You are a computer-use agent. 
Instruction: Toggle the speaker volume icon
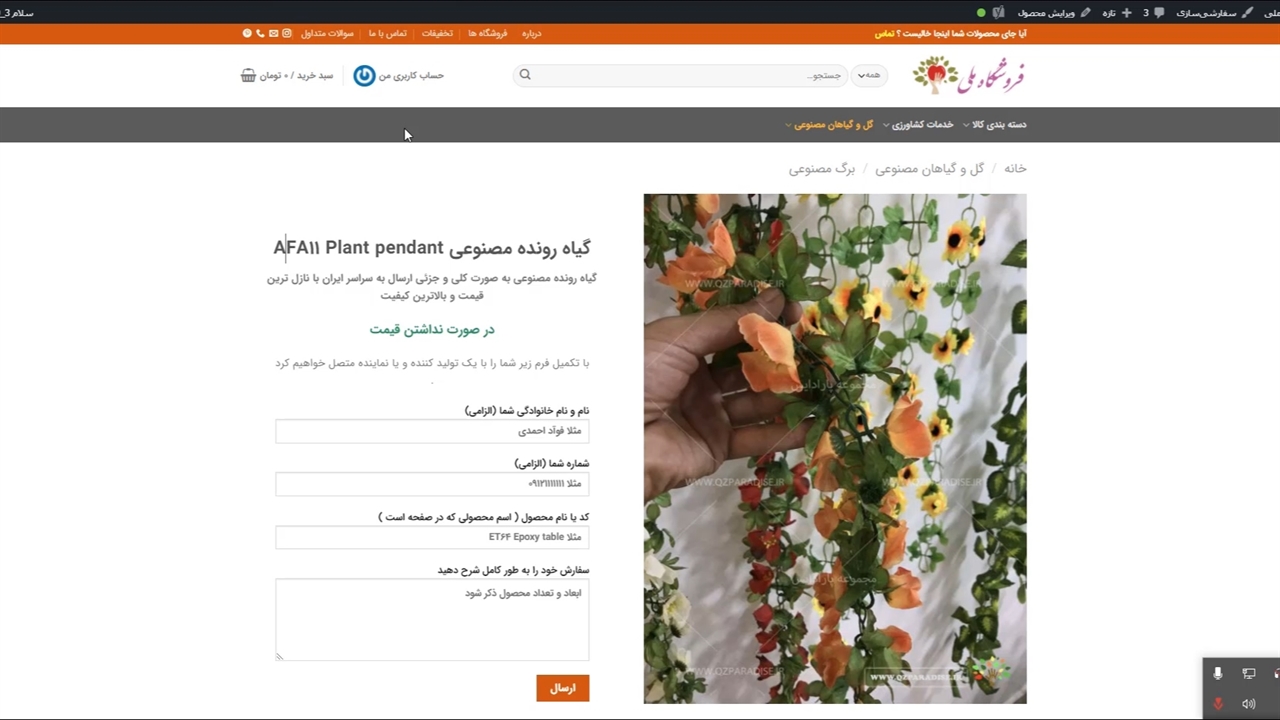pos(1248,704)
